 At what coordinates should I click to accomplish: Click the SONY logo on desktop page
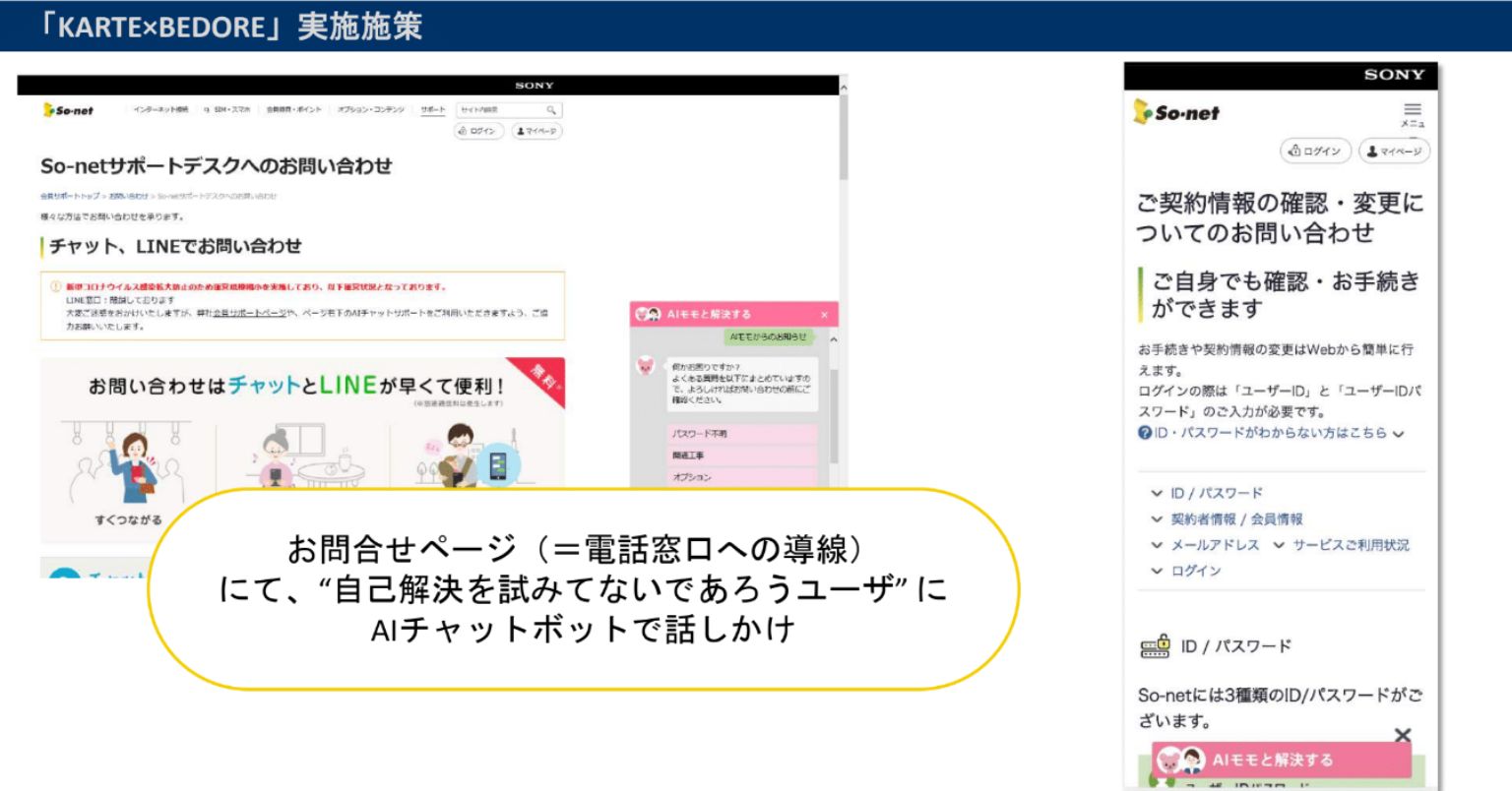click(x=535, y=86)
